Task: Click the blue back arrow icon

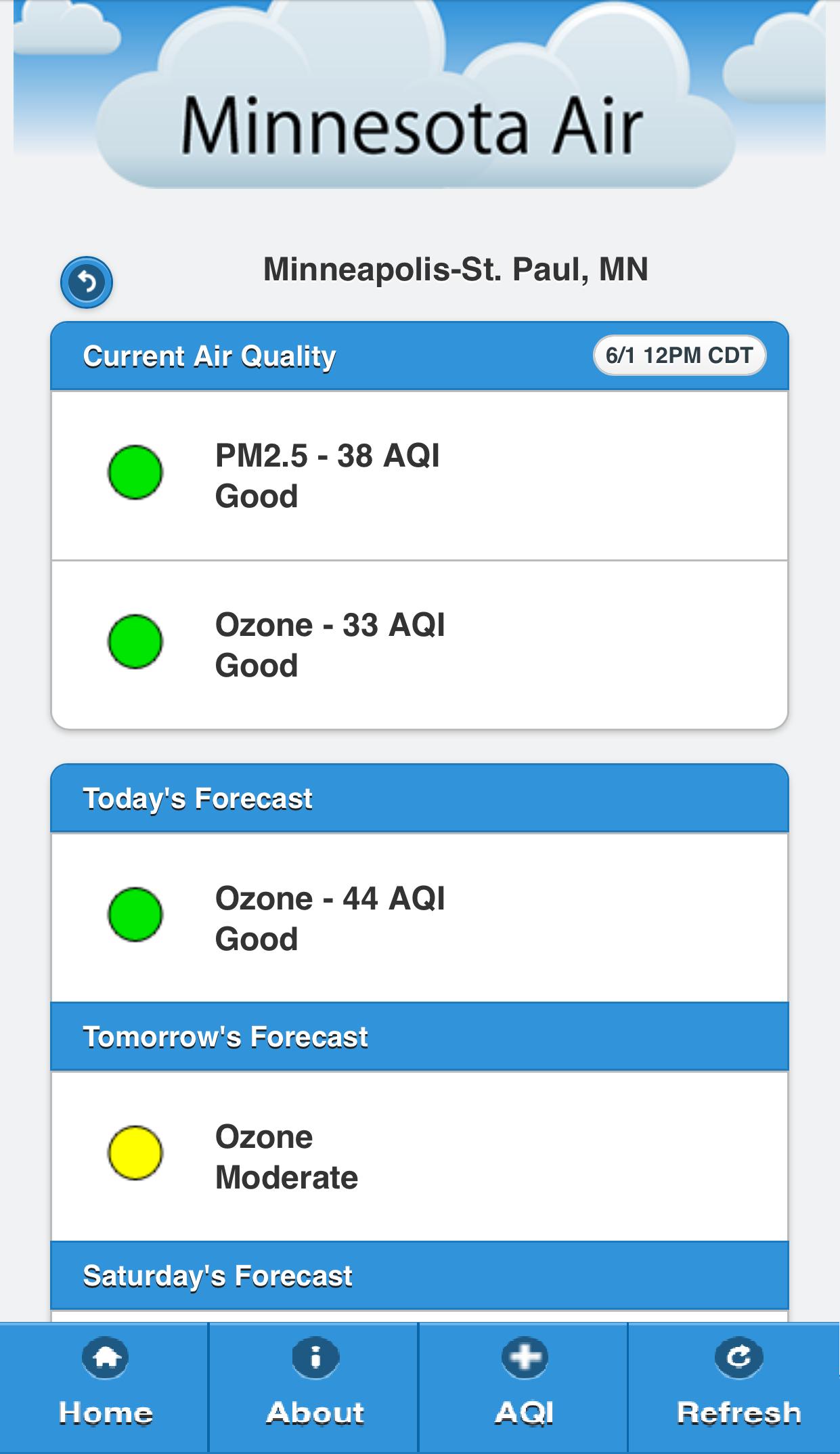Action: [87, 281]
